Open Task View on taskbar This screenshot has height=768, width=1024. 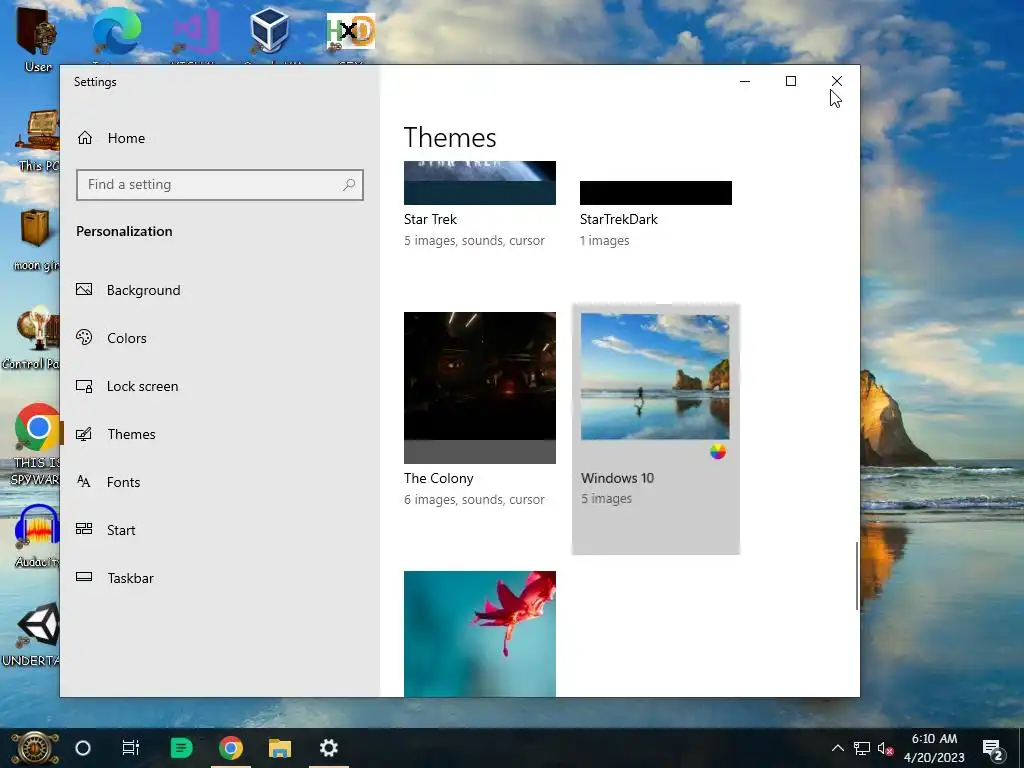click(131, 748)
